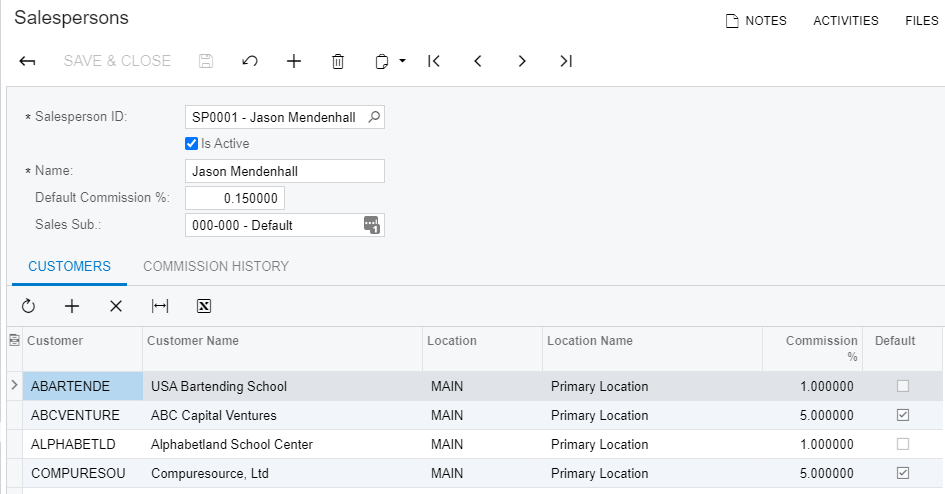The height and width of the screenshot is (494, 945).
Task: Select the ABCVENTURE customer cell
Action: 83,415
